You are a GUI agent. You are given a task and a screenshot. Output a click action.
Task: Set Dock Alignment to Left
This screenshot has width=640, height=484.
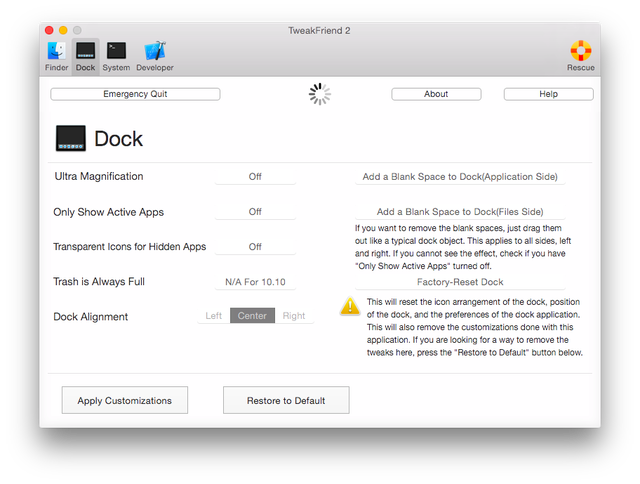213,315
